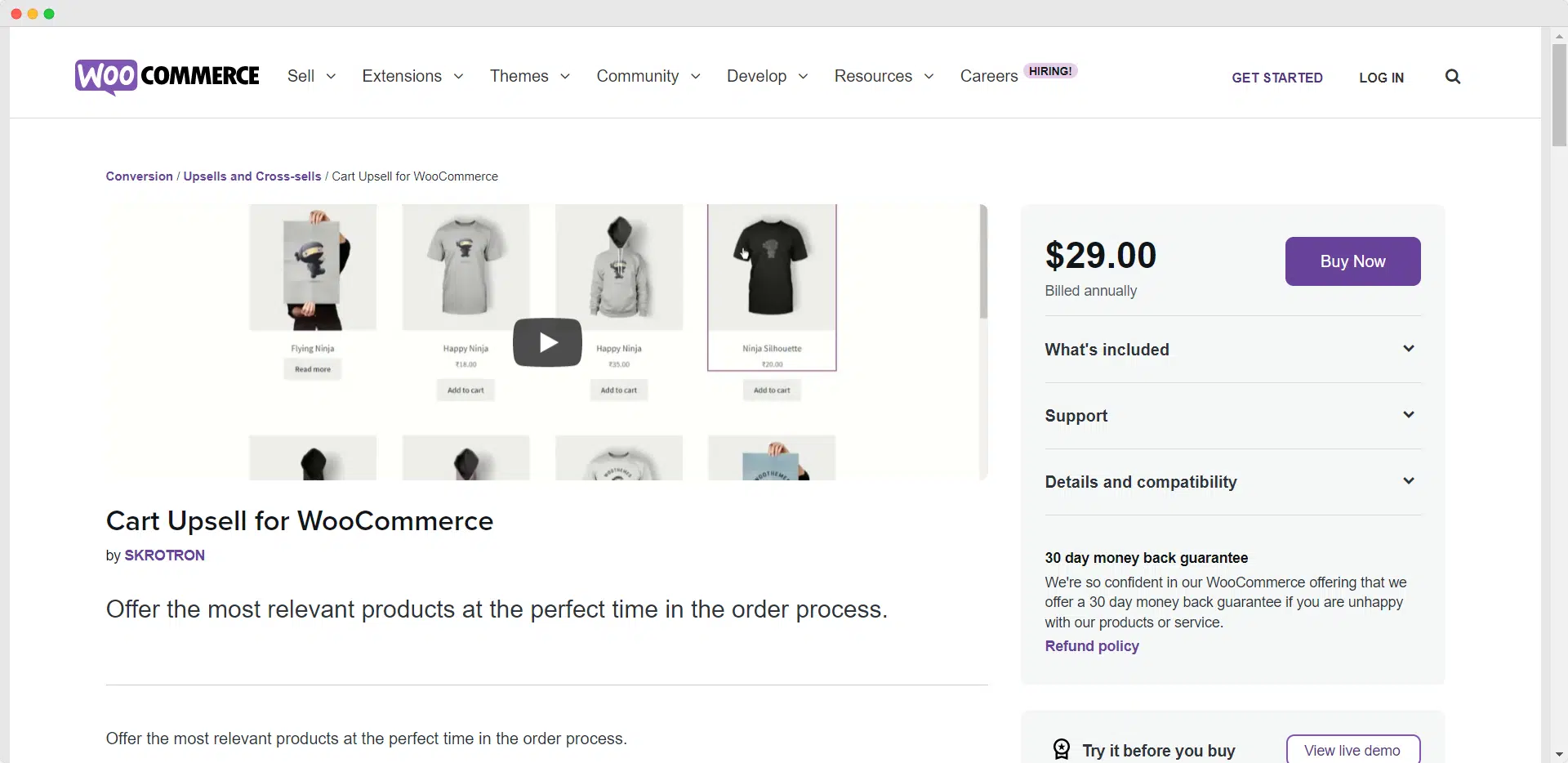Click the HIRING! badge next to Careers

point(1050,71)
